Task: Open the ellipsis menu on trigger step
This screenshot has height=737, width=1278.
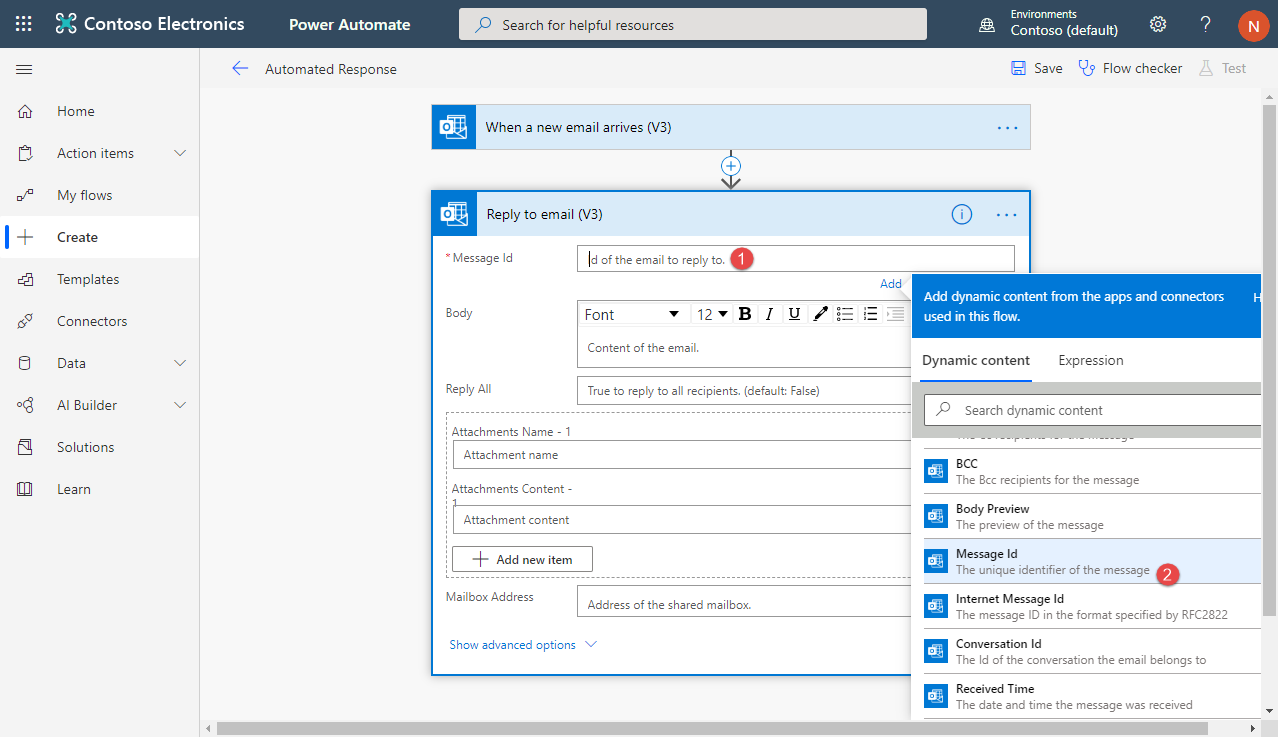Action: (x=1007, y=128)
